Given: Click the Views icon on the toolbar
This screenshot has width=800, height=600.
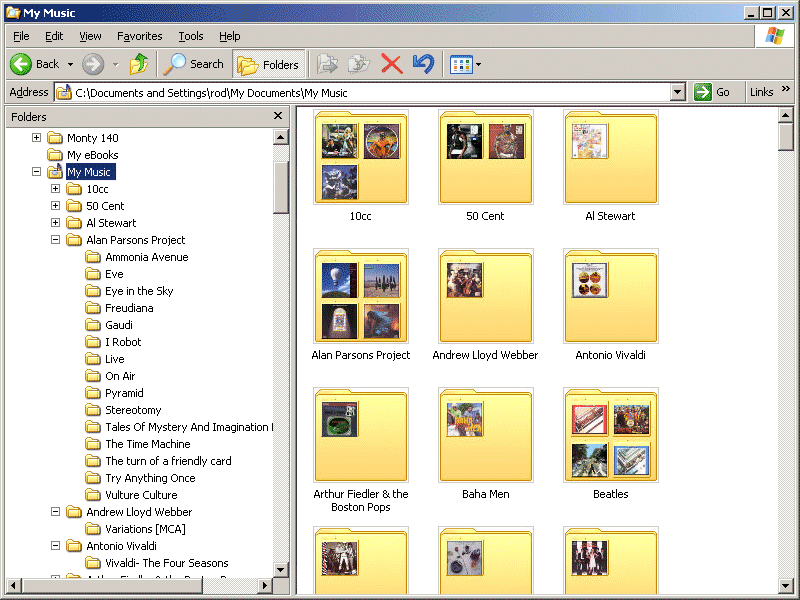Looking at the screenshot, I should tap(459, 64).
